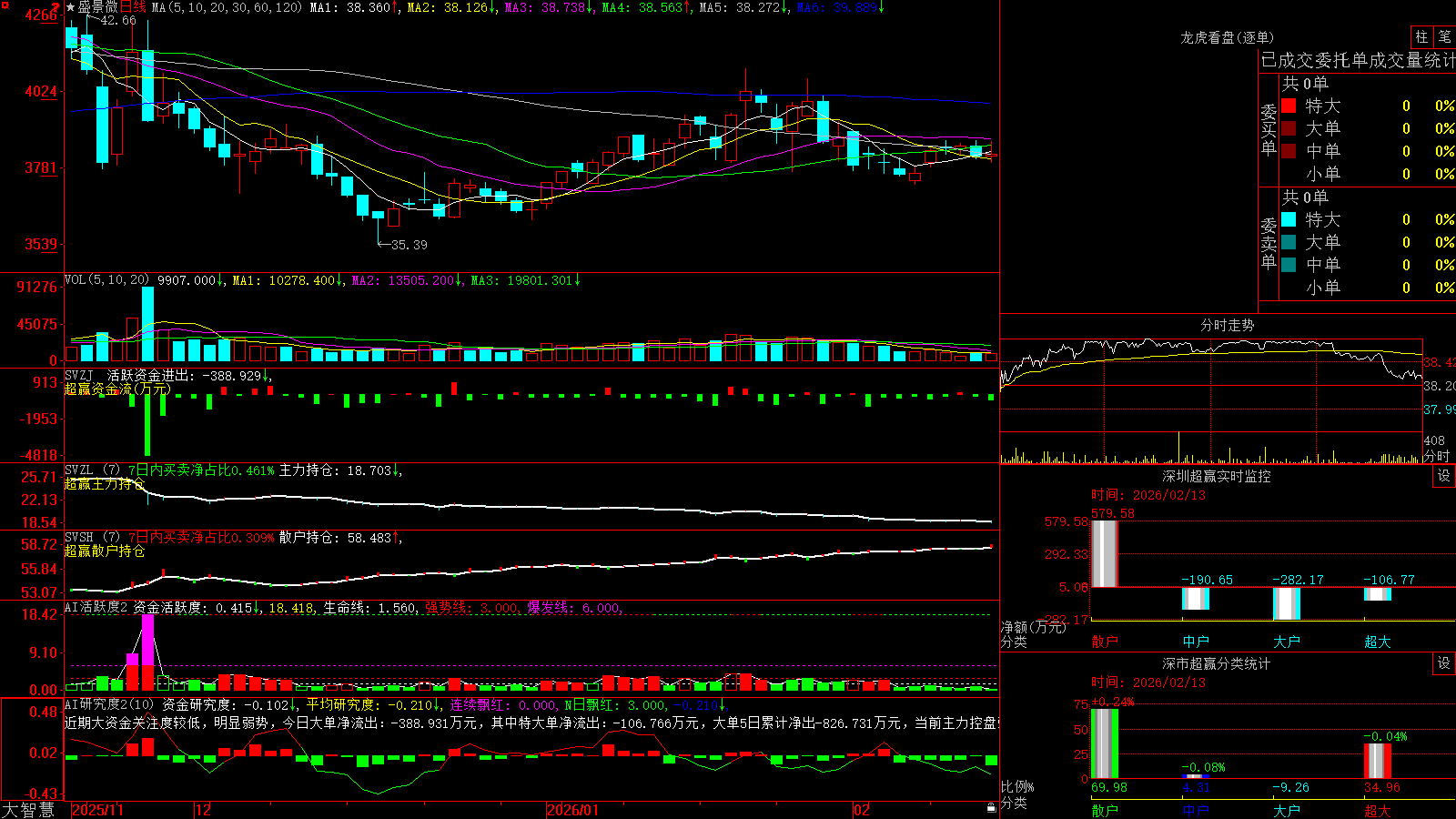Jump to 2026/01 on the timeline

(573, 810)
